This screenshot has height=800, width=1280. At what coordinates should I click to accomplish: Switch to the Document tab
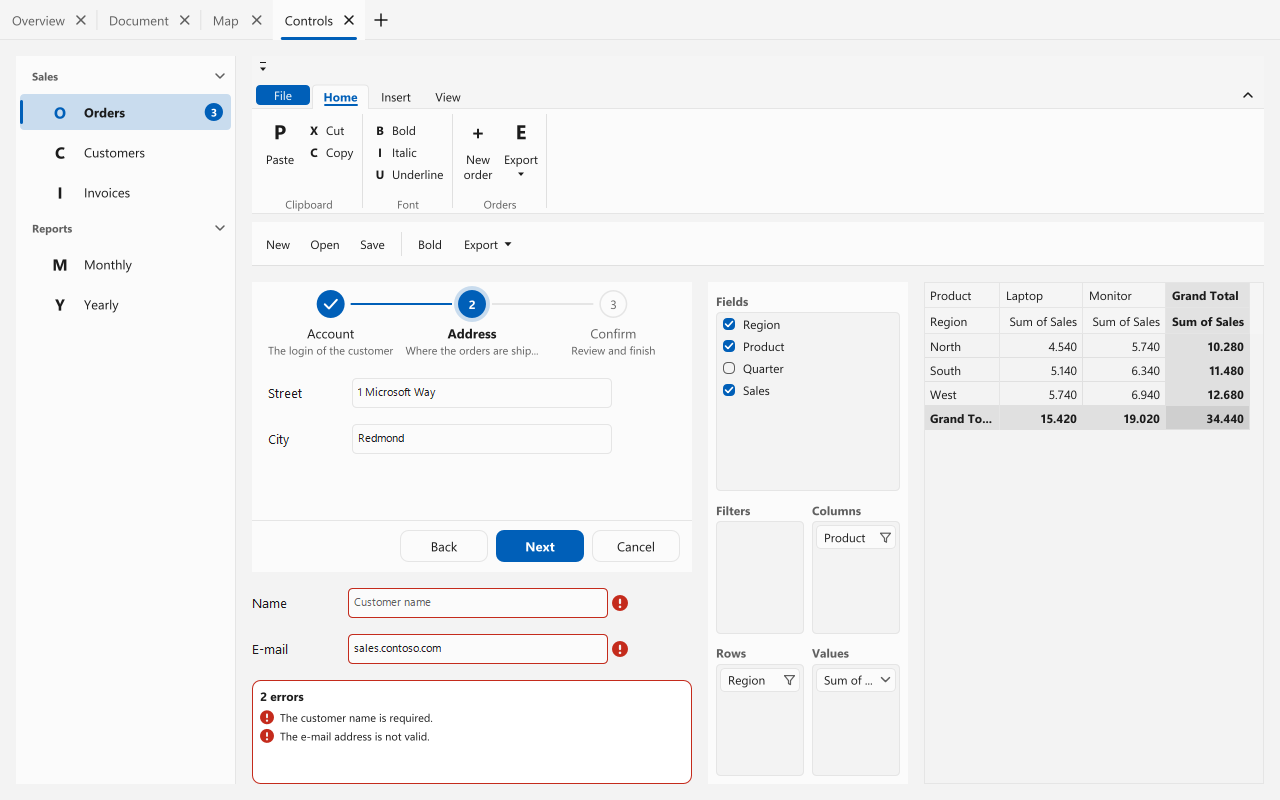point(138,20)
